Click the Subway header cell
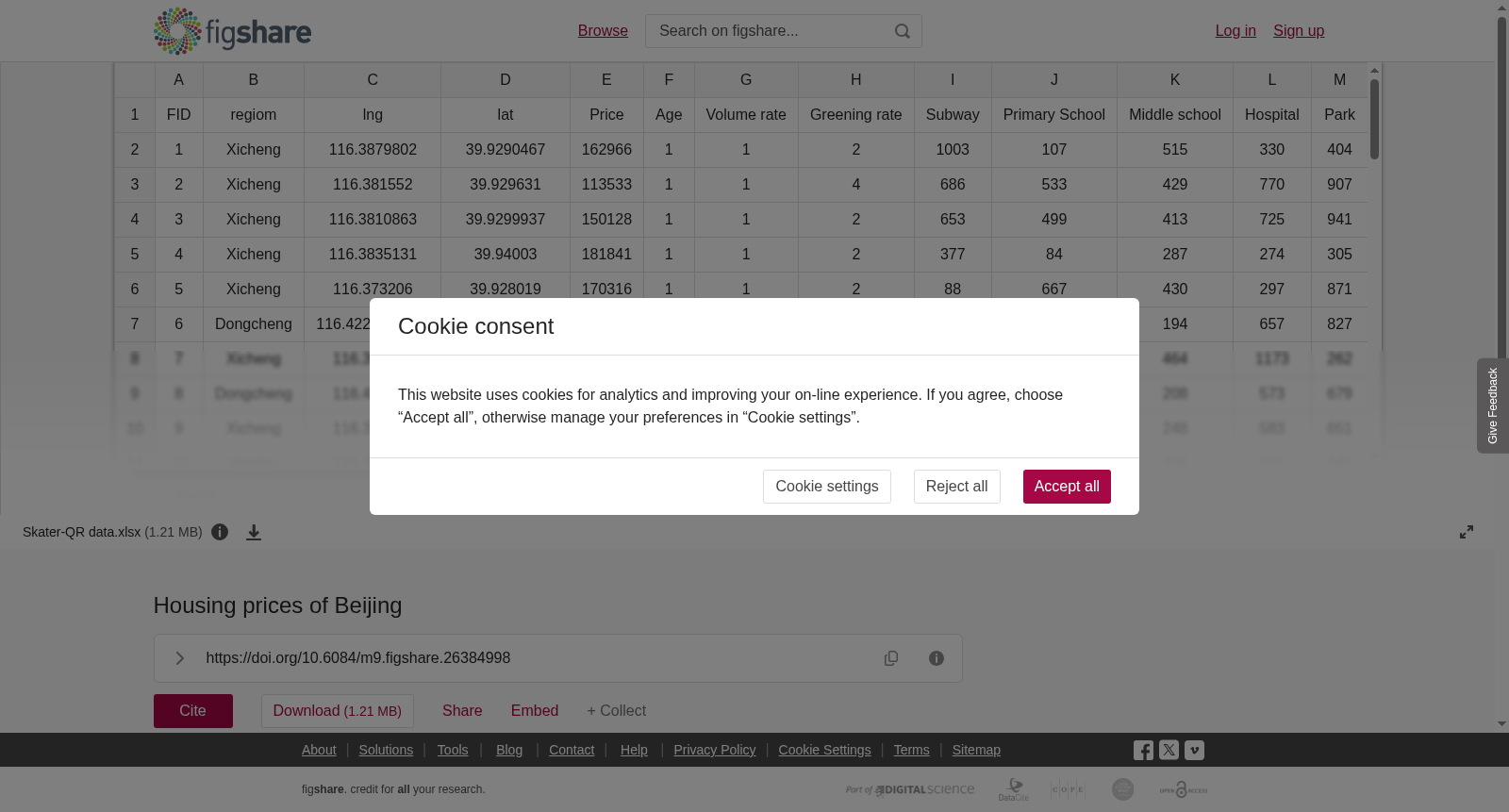The image size is (1509, 812). (x=953, y=115)
